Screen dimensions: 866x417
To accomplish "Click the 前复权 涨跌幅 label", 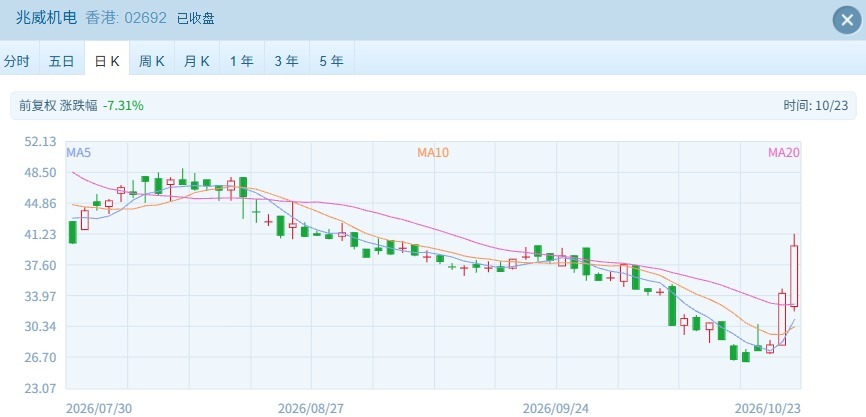I will (59, 105).
